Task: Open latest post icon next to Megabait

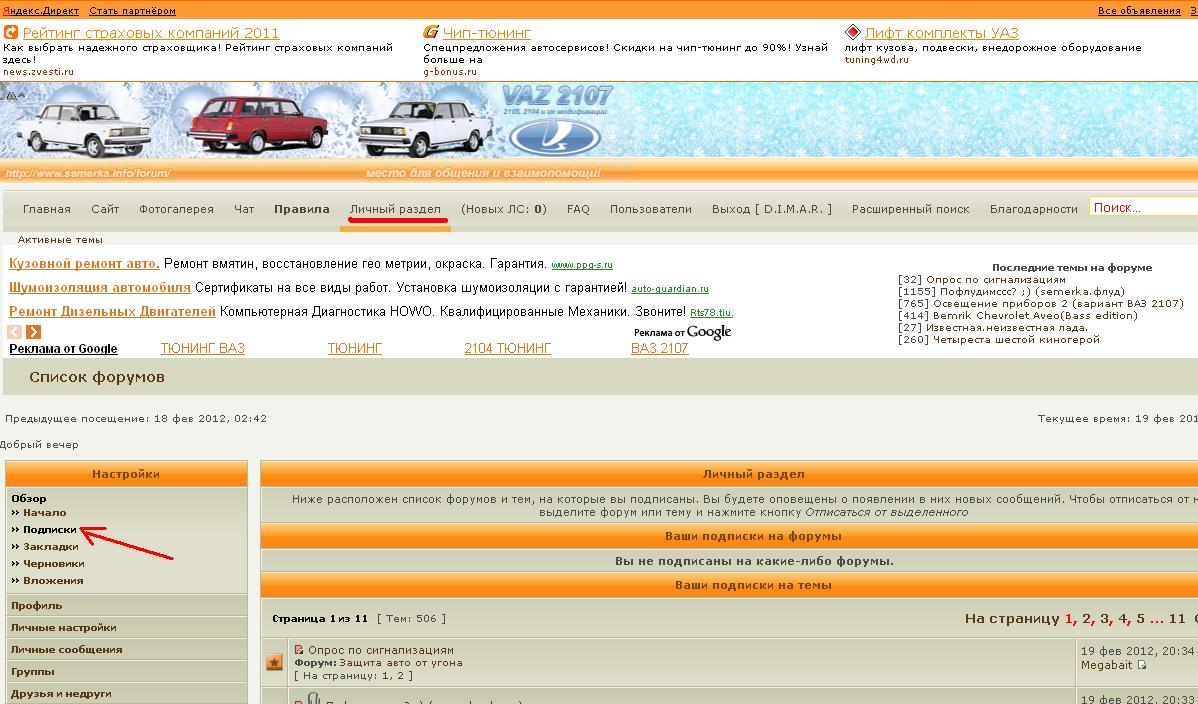Action: pyautogui.click(x=1142, y=665)
